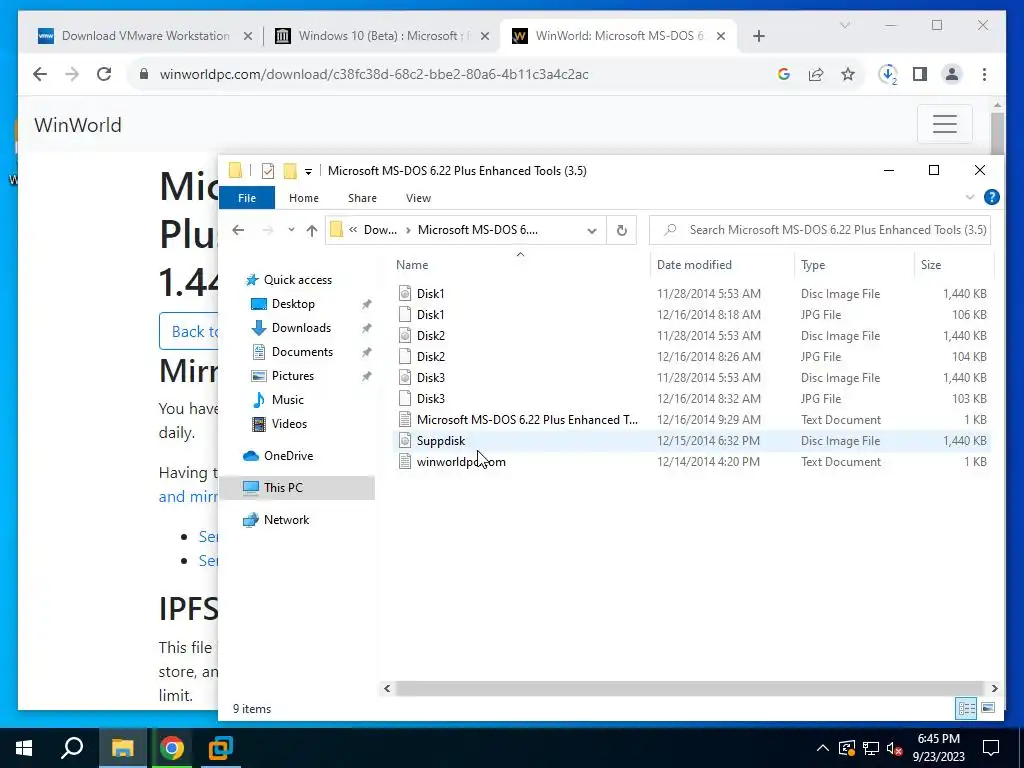
Task: Open the Share ribbon tab
Action: click(x=362, y=198)
